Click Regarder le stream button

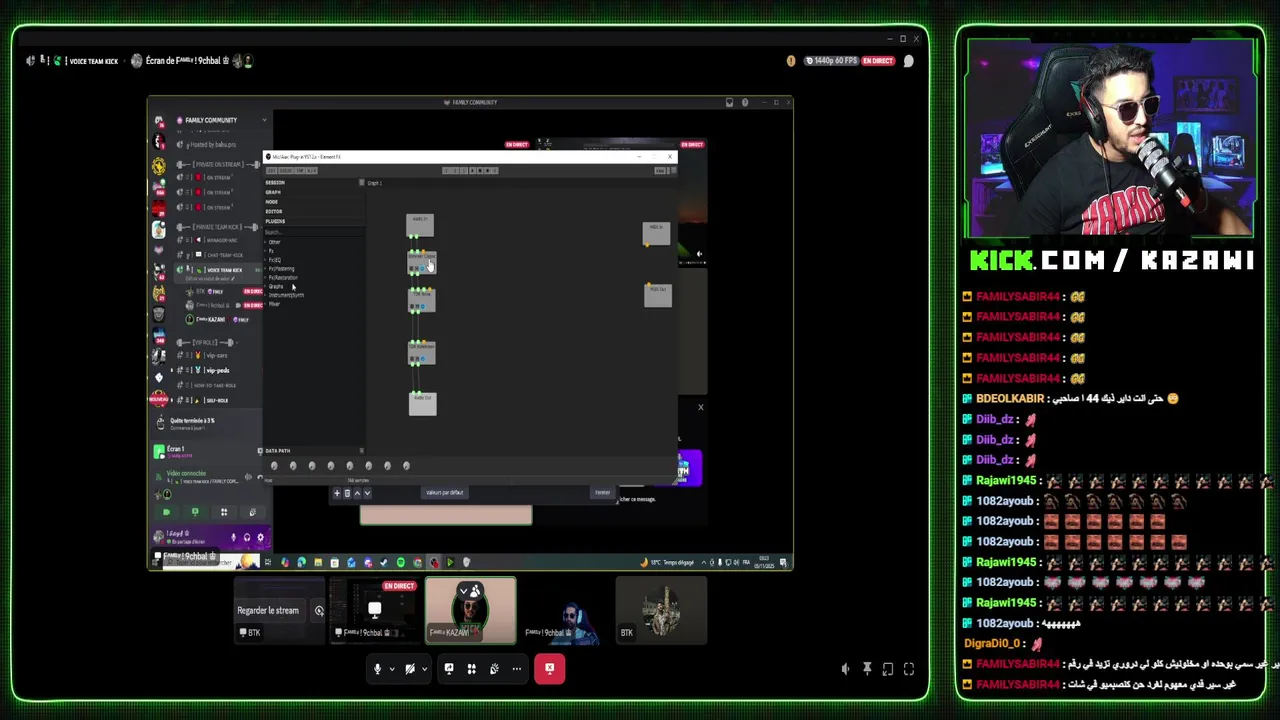pos(268,610)
